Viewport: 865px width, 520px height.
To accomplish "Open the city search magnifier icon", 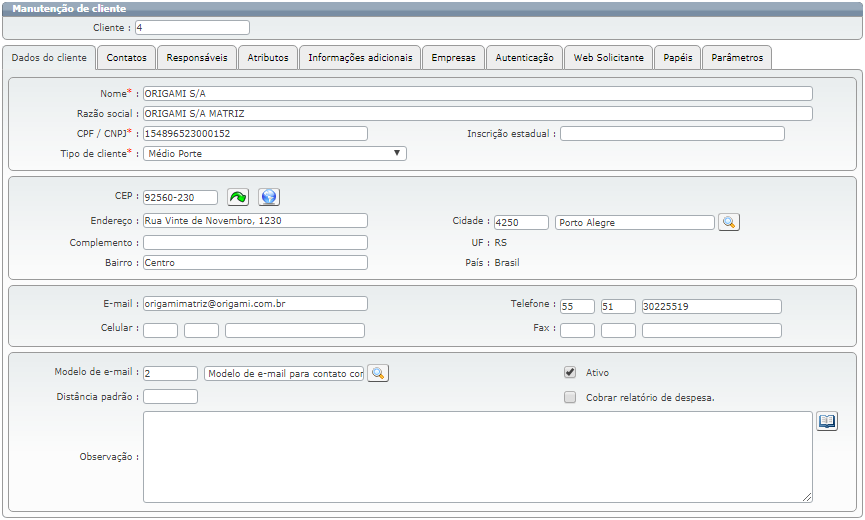I will point(729,222).
